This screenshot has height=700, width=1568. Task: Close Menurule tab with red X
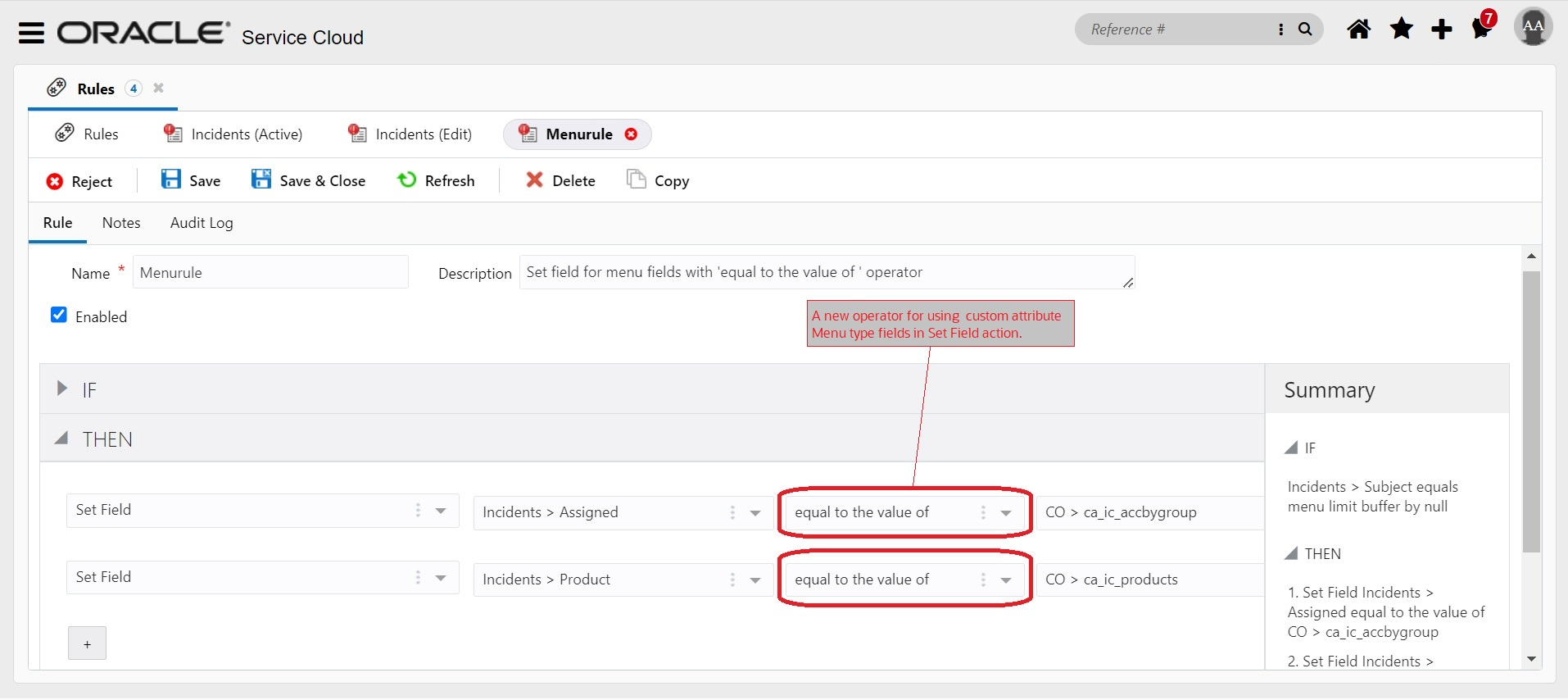631,134
